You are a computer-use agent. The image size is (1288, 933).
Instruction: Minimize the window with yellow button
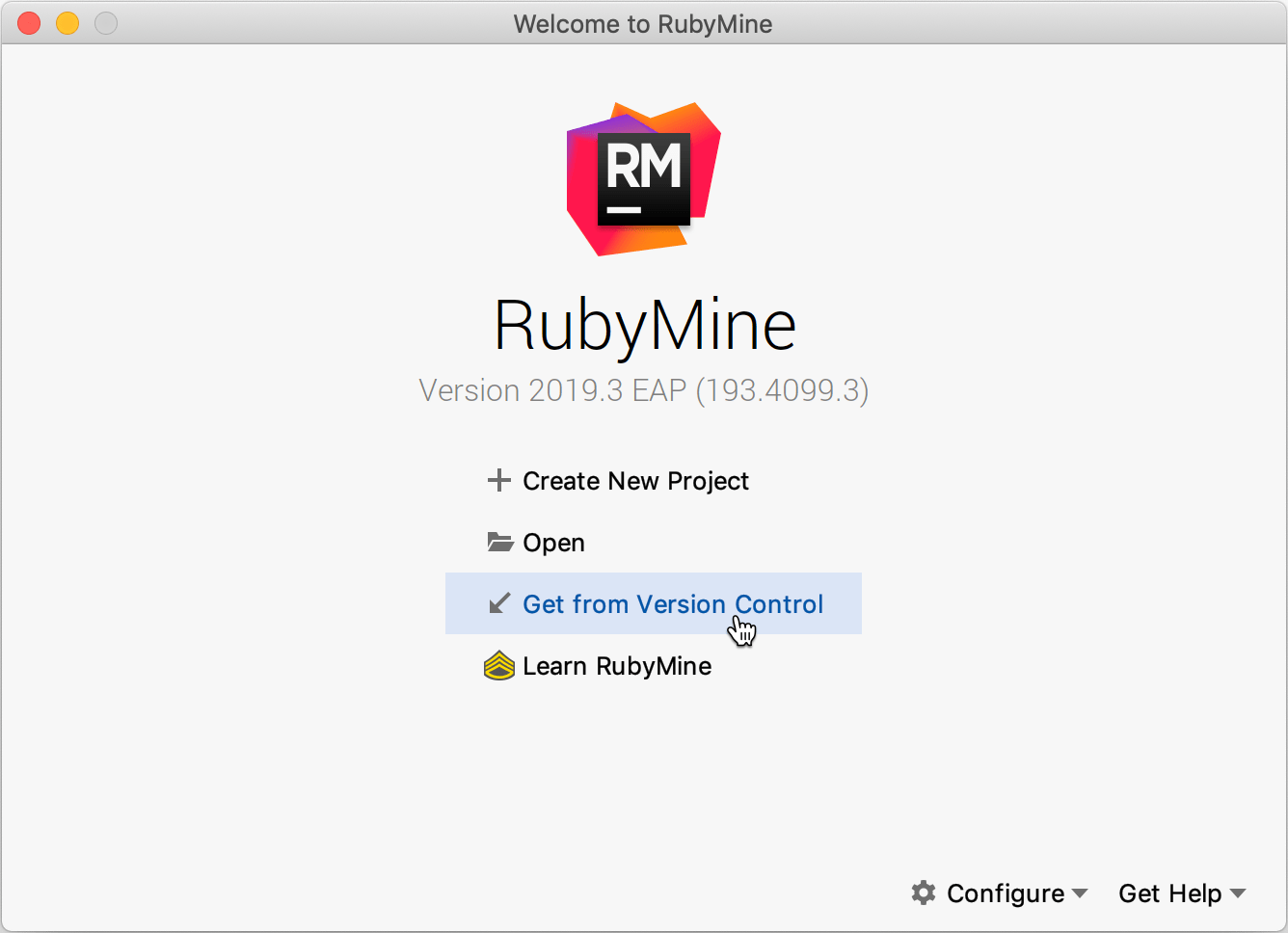[x=67, y=23]
